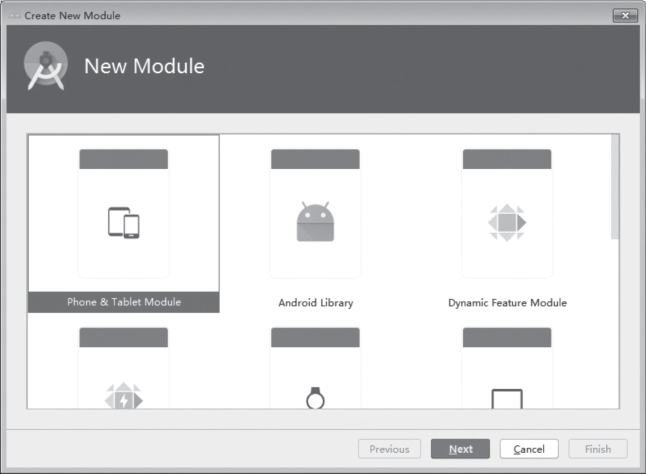Select the TV screen module icon
The height and width of the screenshot is (474, 646).
[x=506, y=399]
